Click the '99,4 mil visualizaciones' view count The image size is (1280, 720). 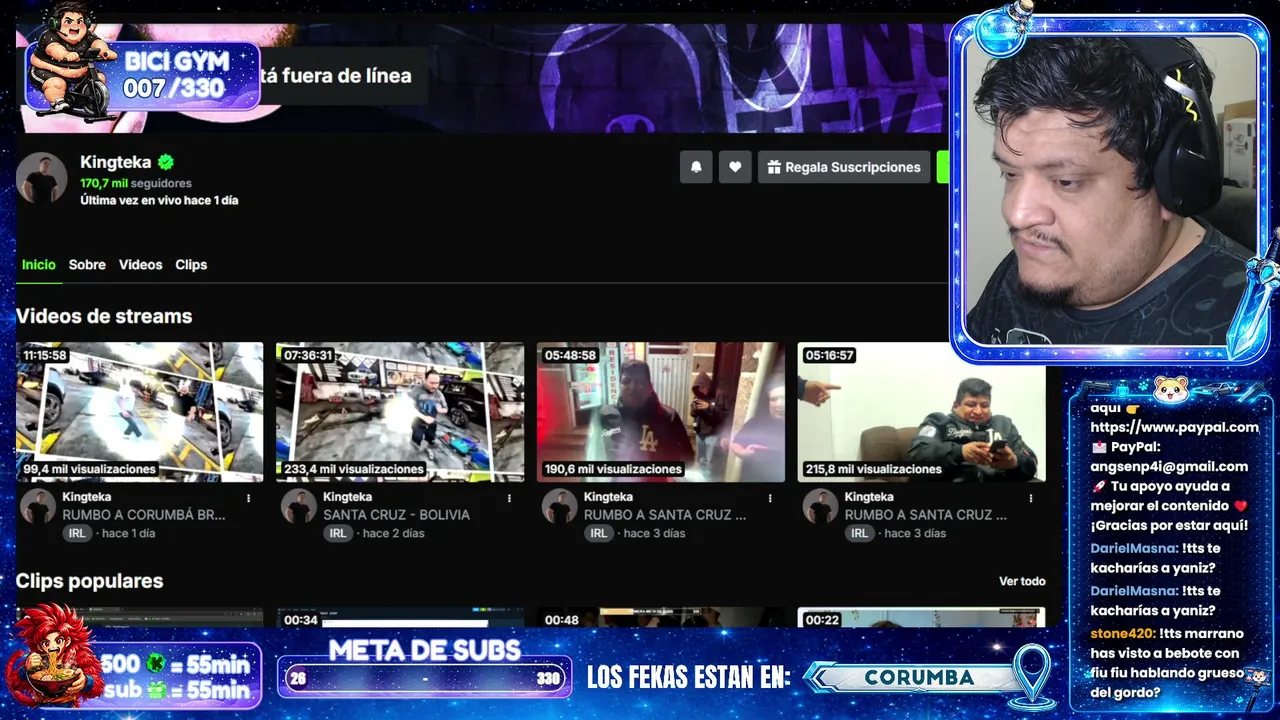pyautogui.click(x=90, y=469)
